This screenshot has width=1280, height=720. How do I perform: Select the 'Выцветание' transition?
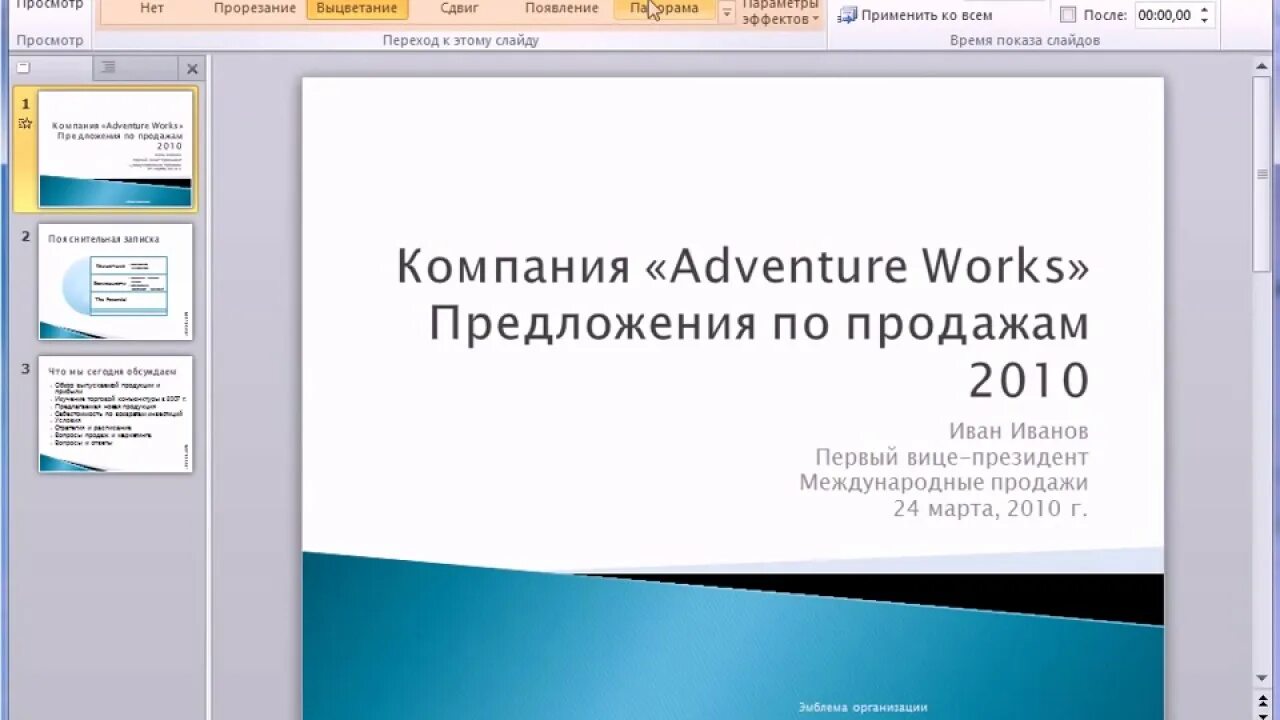point(357,9)
